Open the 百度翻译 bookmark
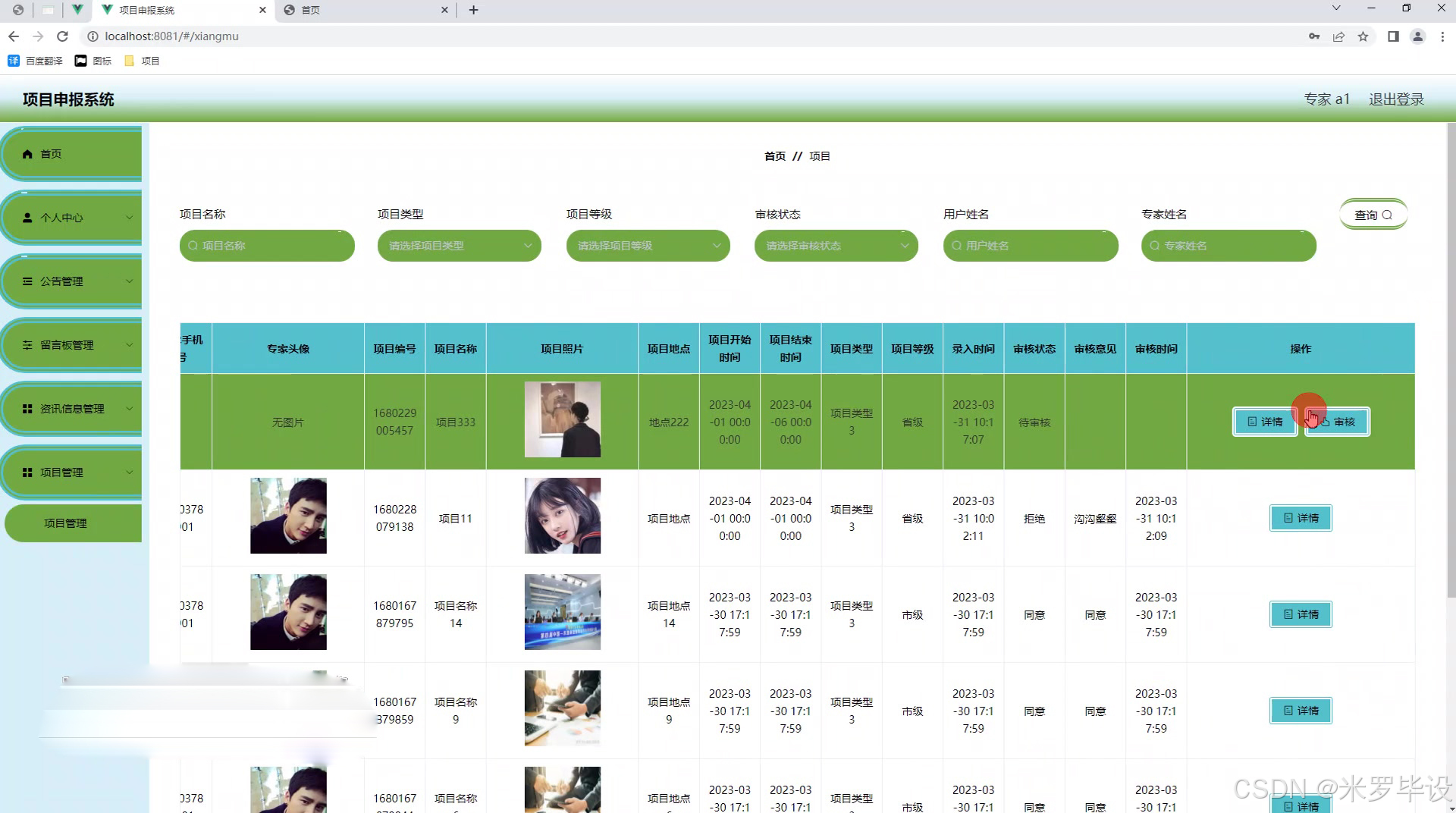1456x813 pixels. click(x=36, y=61)
